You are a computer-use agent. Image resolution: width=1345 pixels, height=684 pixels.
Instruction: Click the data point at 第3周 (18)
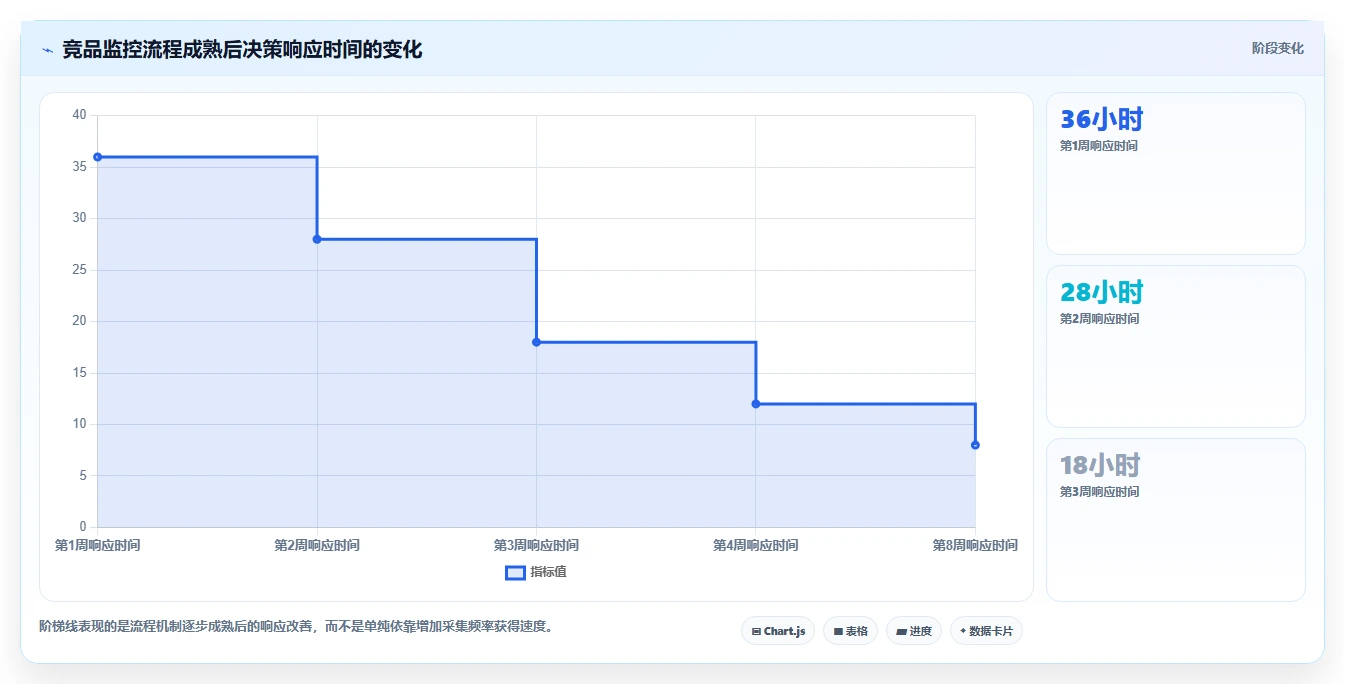tap(536, 342)
